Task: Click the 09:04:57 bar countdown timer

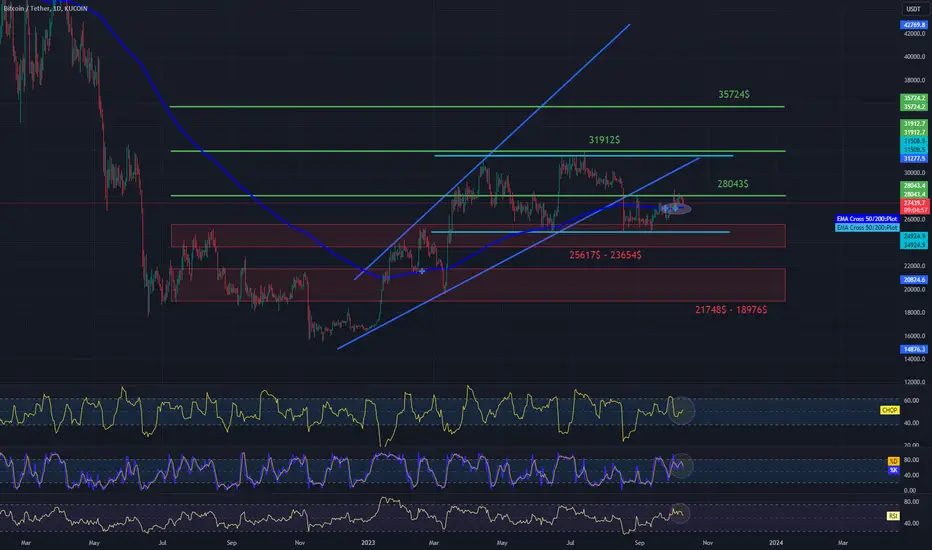Action: coord(914,210)
